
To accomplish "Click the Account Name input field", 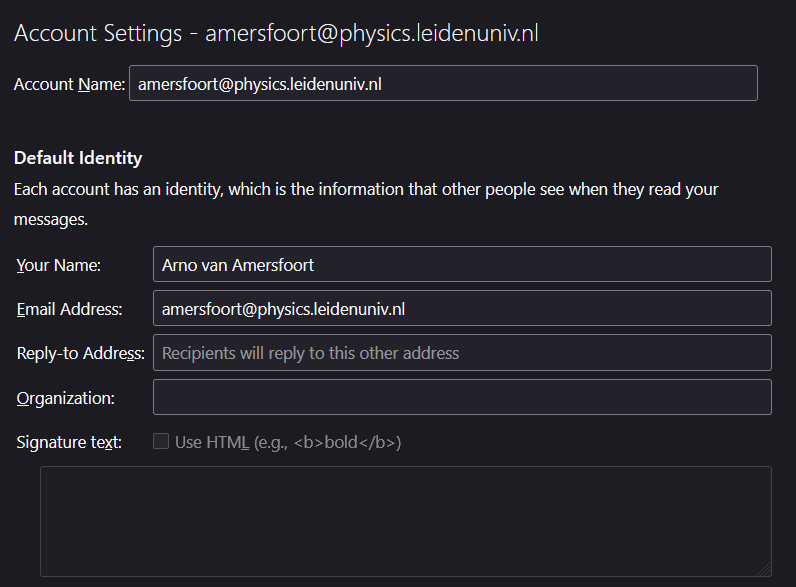I will click(x=442, y=84).
